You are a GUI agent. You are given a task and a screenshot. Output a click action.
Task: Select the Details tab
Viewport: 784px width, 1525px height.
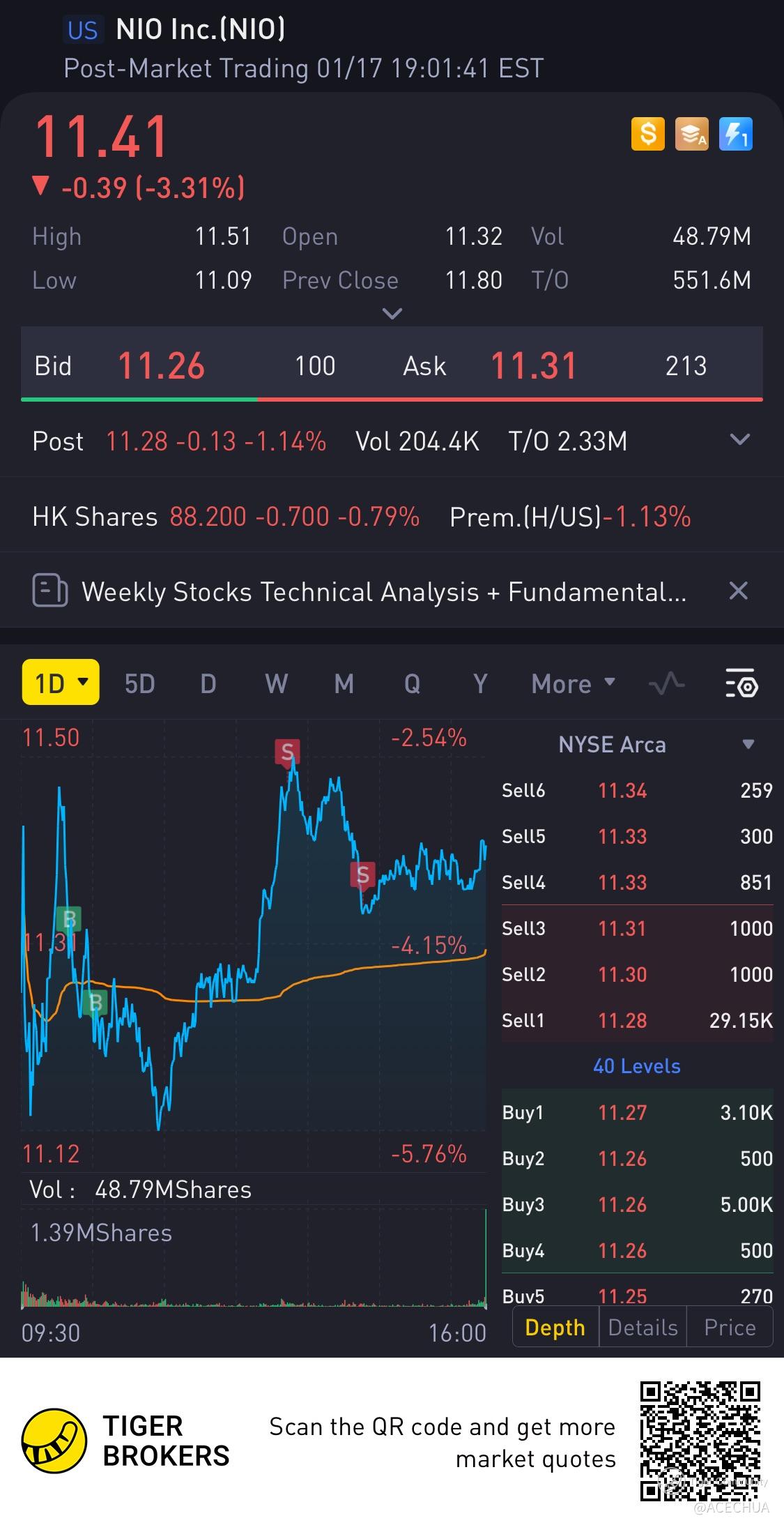pos(643,1327)
